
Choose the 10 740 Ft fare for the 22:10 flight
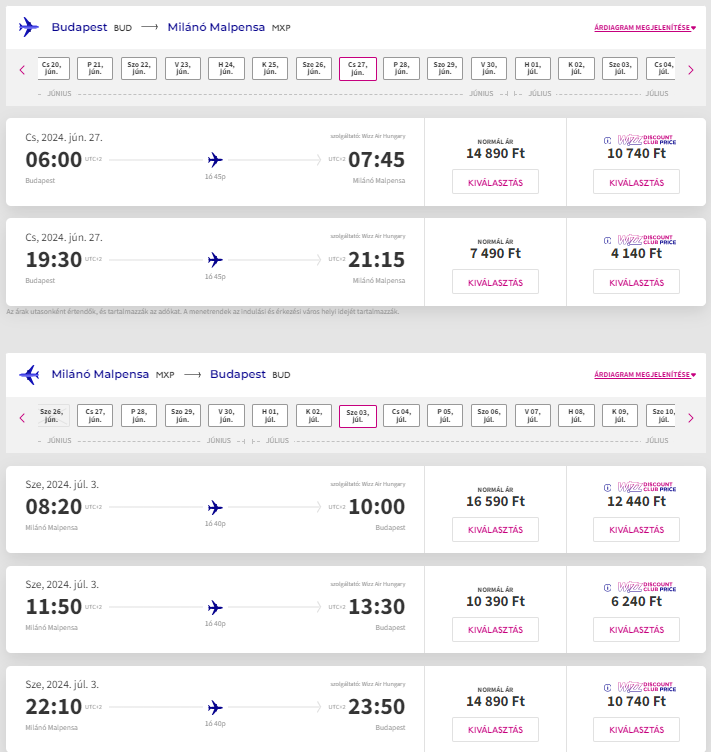click(x=636, y=729)
